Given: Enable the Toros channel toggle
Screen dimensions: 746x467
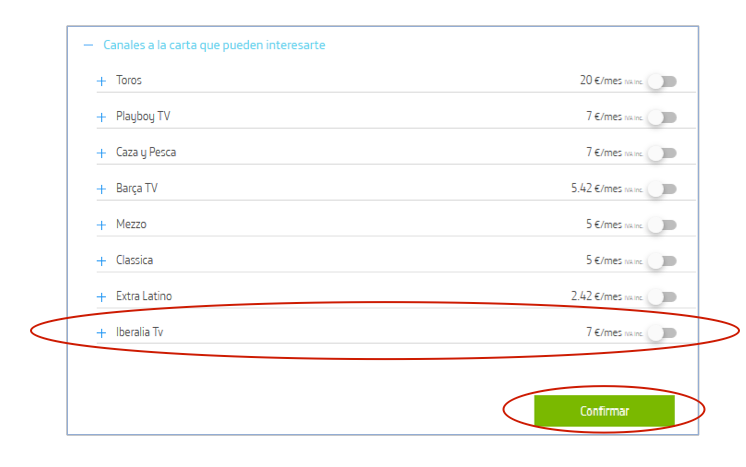Looking at the screenshot, I should click(661, 81).
